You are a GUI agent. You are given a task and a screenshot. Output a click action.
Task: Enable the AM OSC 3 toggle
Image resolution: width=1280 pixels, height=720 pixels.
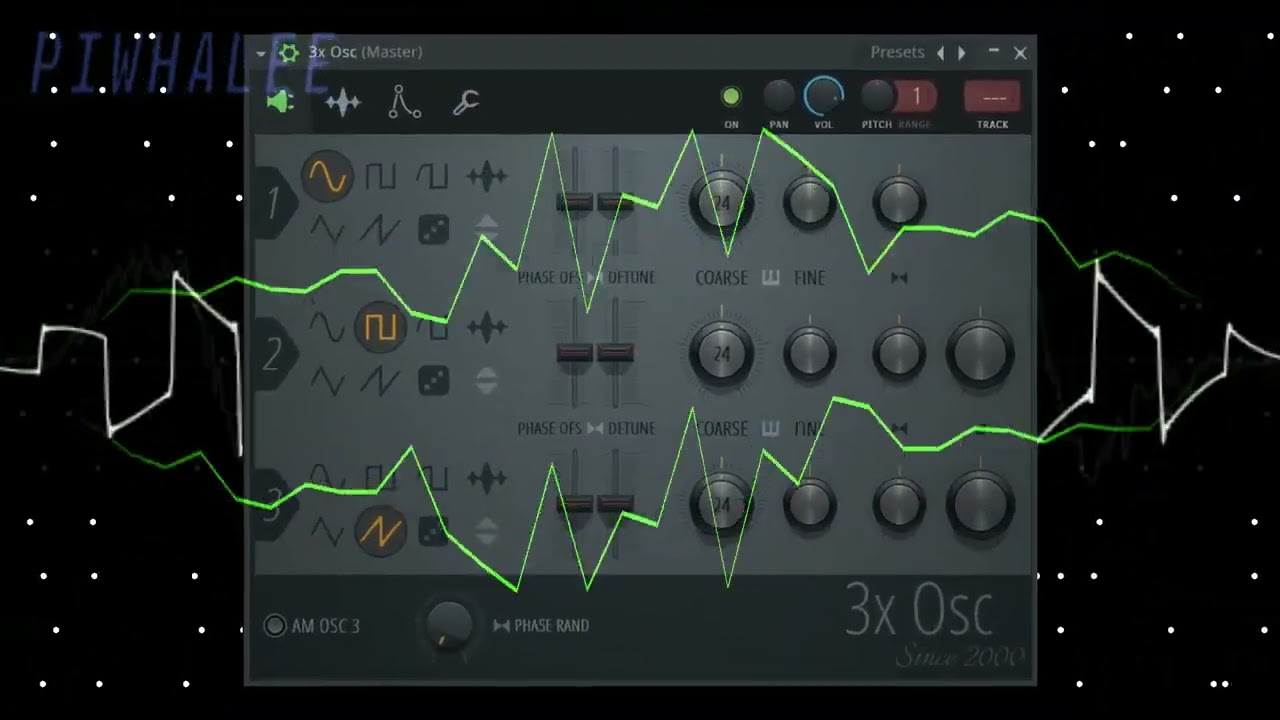275,626
